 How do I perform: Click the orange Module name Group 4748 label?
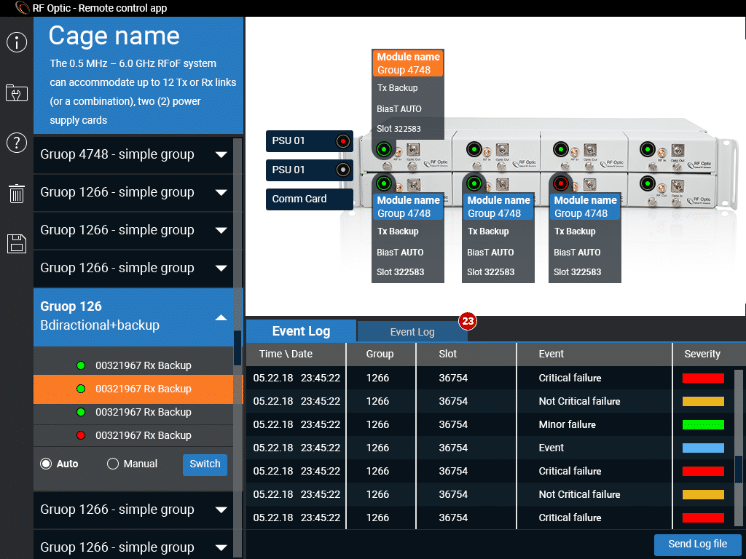point(410,64)
